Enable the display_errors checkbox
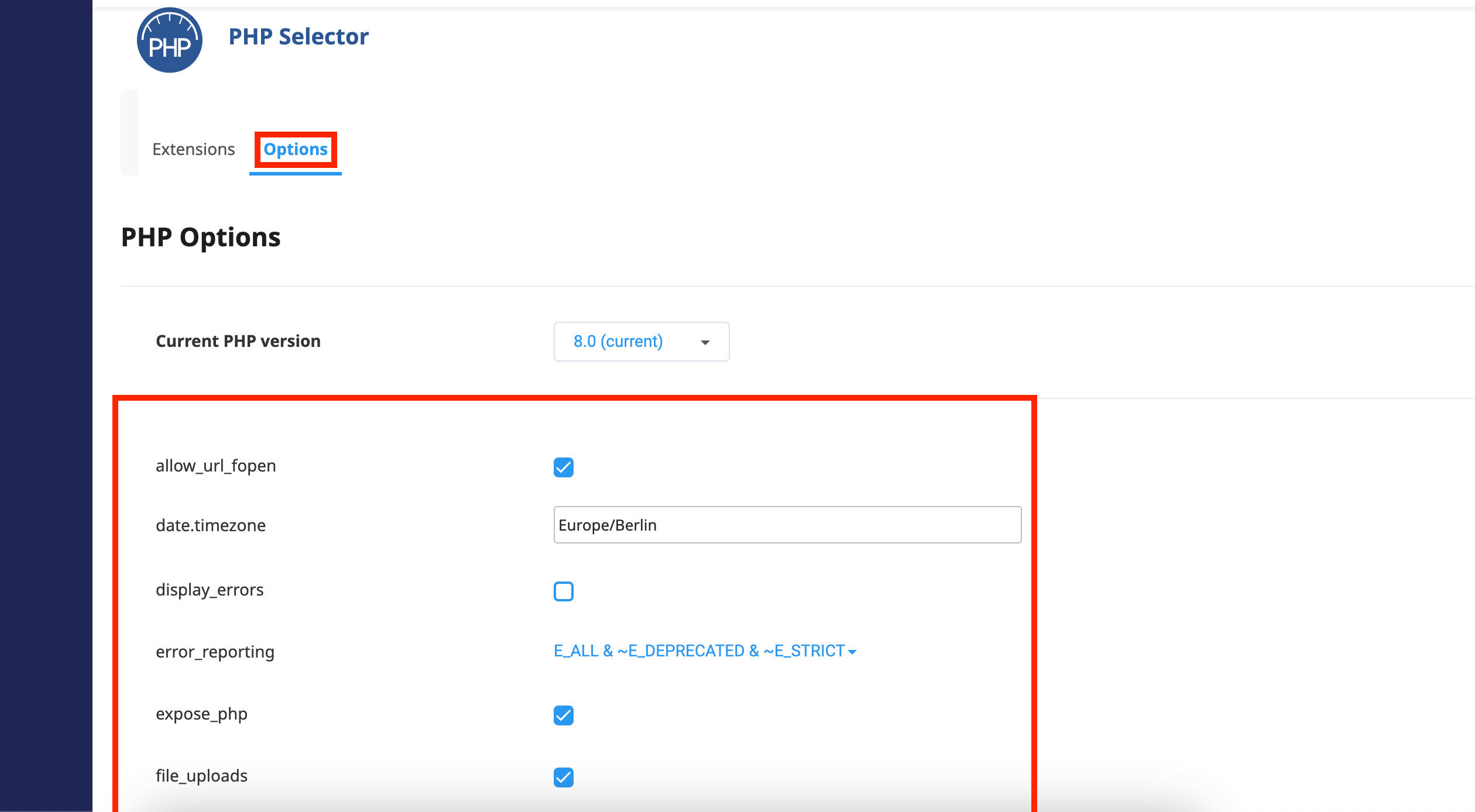1475x812 pixels. coord(564,591)
